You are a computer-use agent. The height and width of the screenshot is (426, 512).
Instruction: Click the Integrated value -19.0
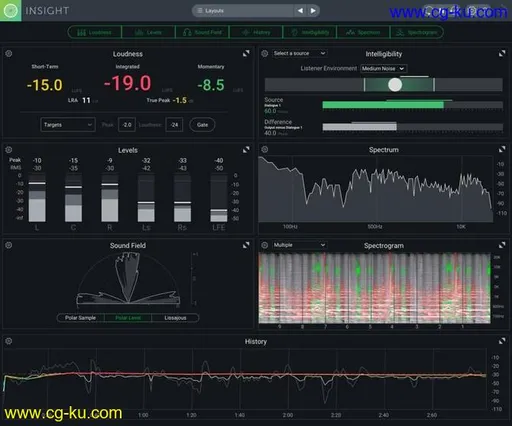pos(128,83)
